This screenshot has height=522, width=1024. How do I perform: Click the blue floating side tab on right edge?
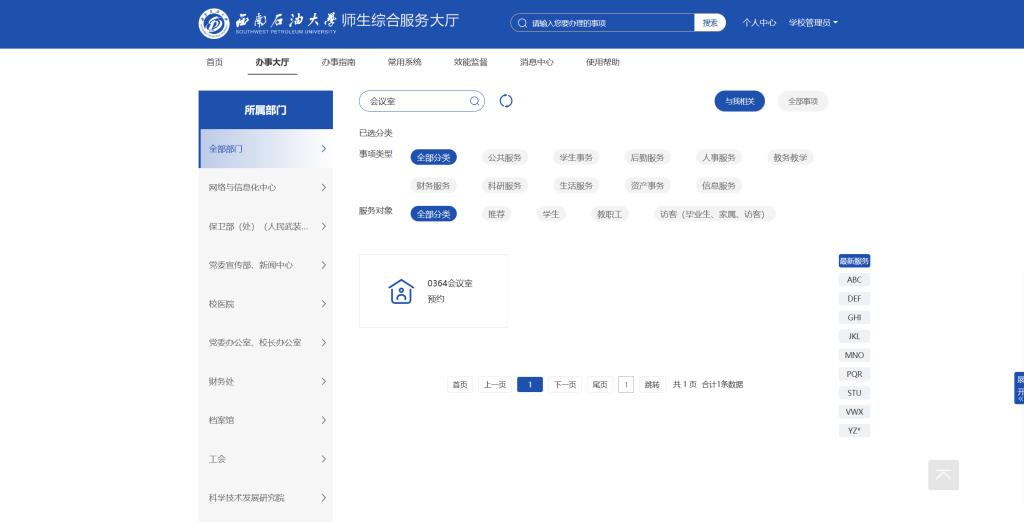1019,388
